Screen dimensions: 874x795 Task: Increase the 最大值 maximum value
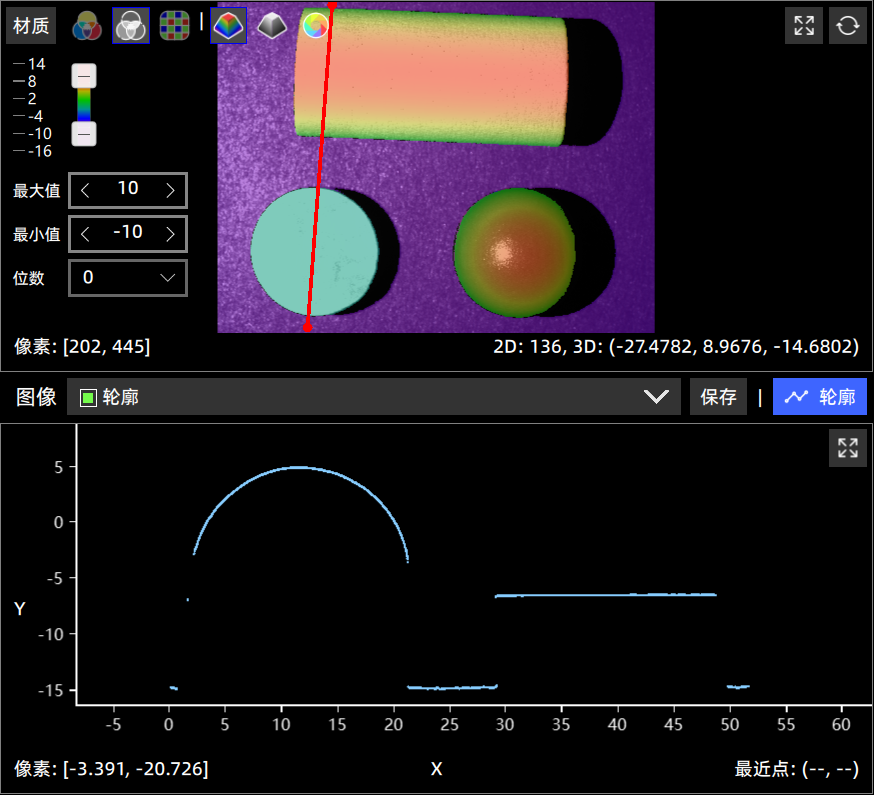[x=170, y=190]
